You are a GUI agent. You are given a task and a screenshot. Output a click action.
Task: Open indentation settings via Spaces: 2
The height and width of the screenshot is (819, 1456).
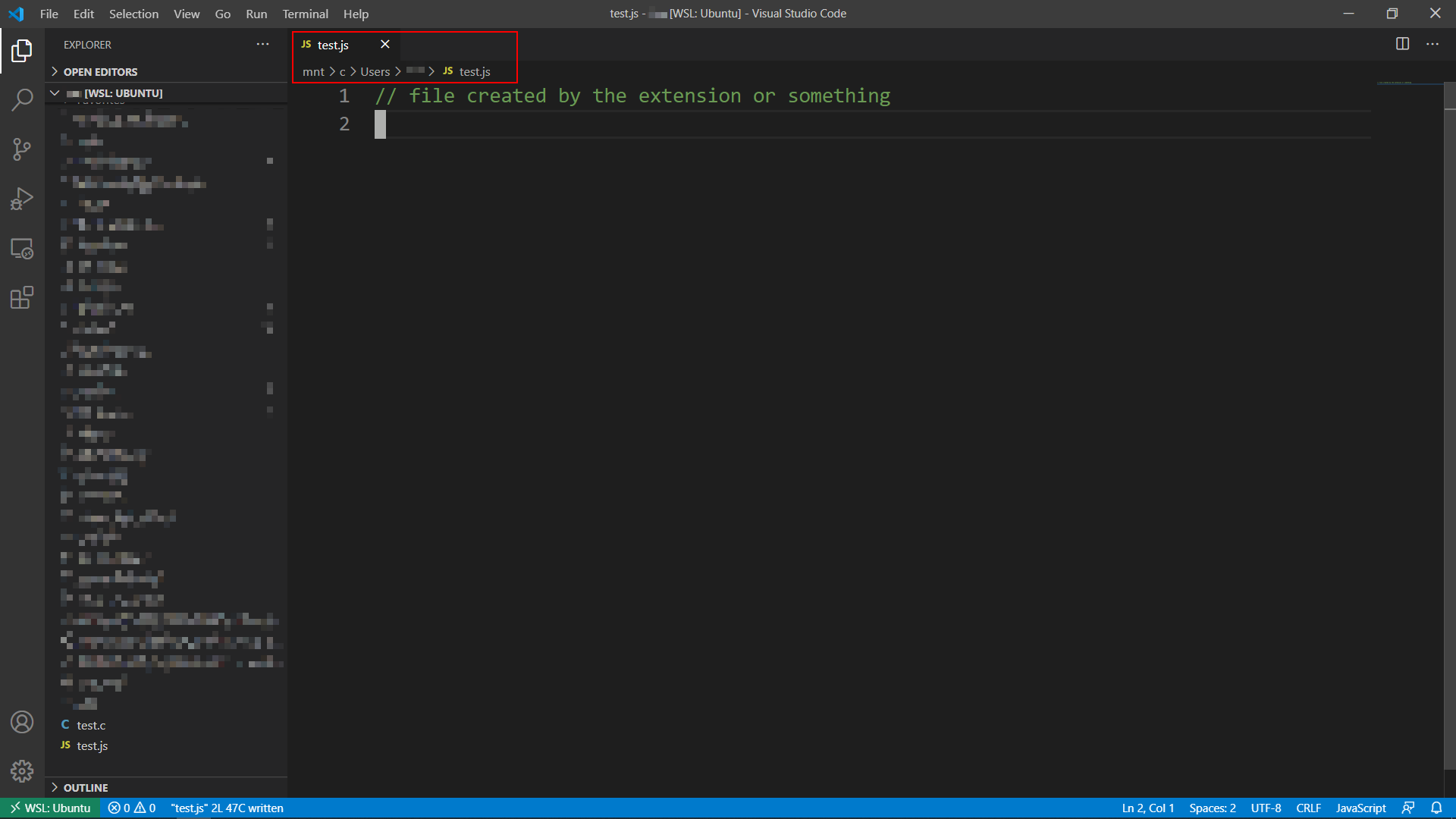(1211, 808)
